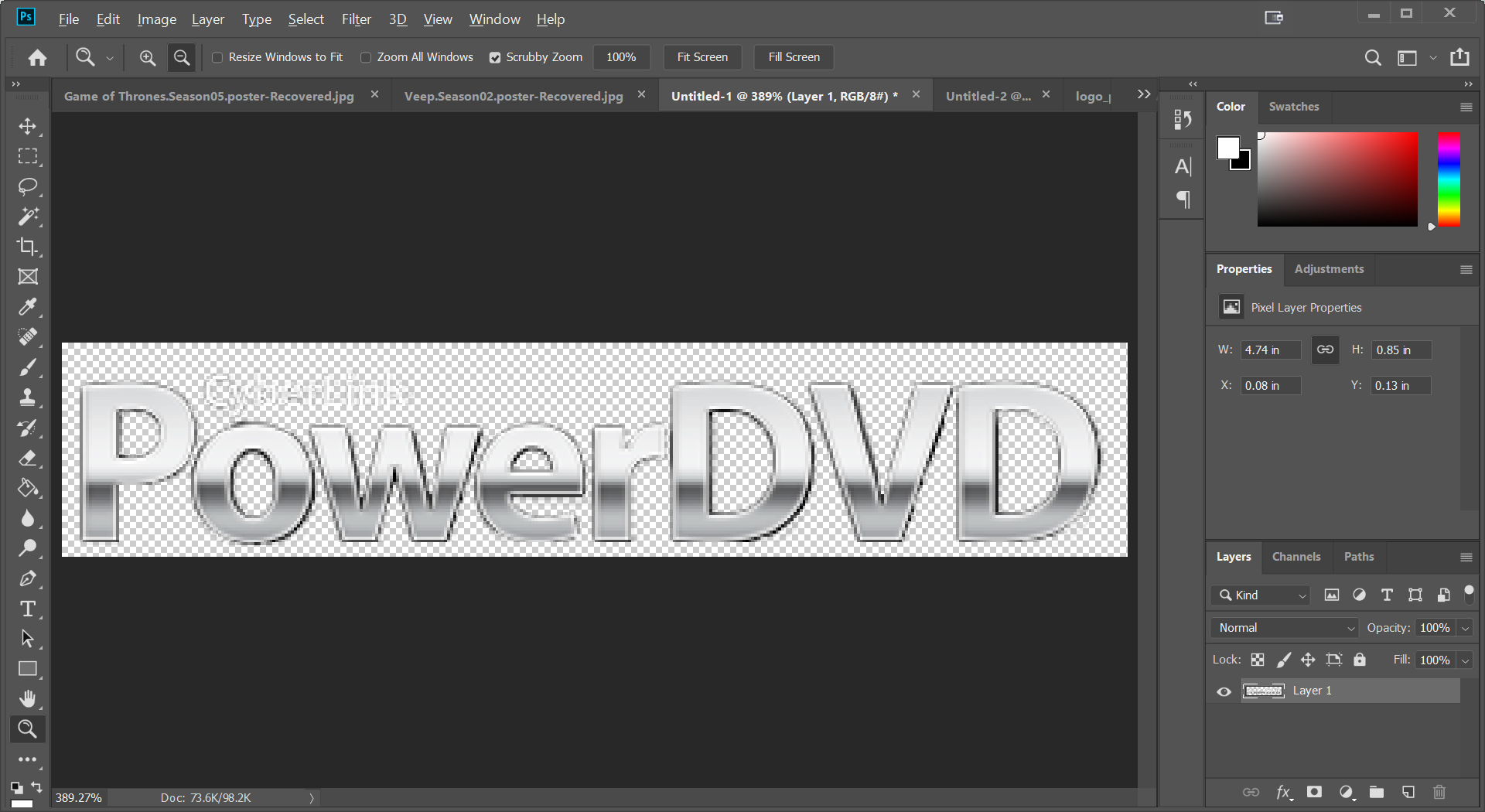This screenshot has height=812, width=1485.
Task: Select the Clone Stamp tool
Action: point(28,397)
